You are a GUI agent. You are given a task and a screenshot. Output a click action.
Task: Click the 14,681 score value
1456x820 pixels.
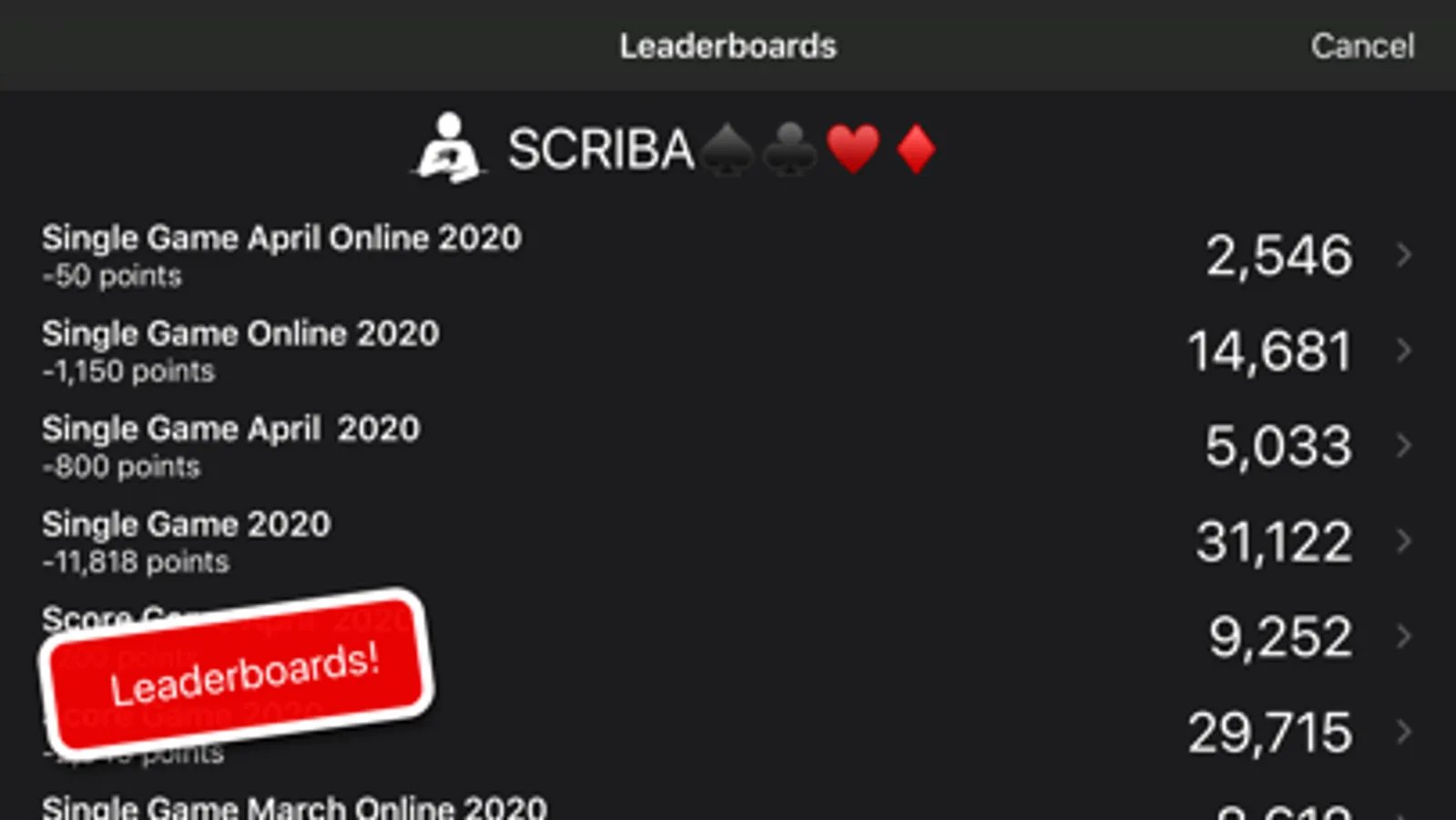tap(1269, 351)
